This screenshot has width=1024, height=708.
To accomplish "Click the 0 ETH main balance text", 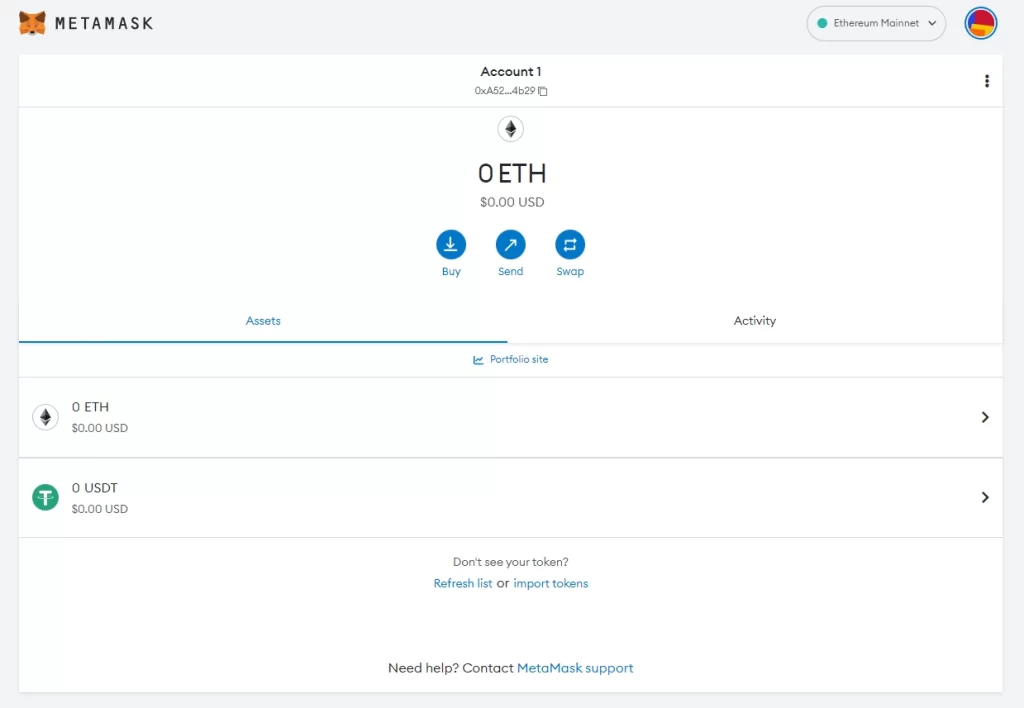I will 512,173.
